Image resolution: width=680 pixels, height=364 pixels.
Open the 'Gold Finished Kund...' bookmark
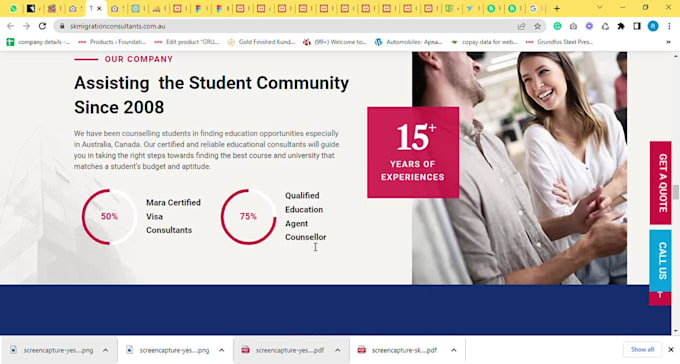click(262, 42)
